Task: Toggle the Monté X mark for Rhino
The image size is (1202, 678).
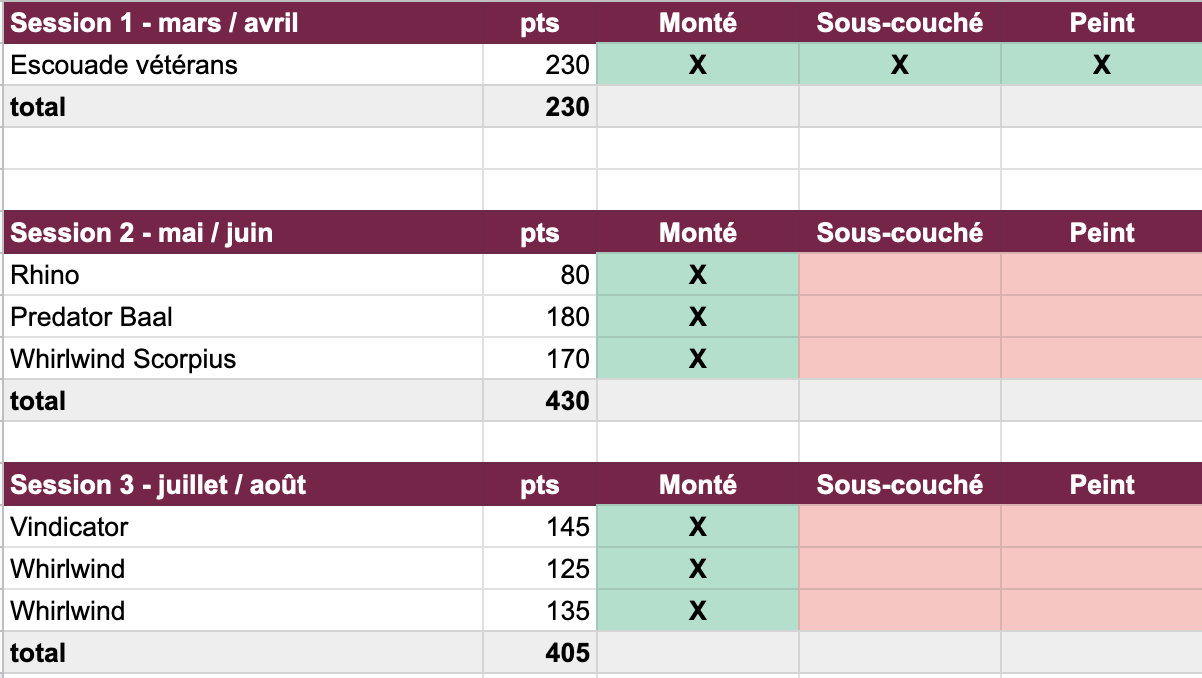Action: coord(698,275)
